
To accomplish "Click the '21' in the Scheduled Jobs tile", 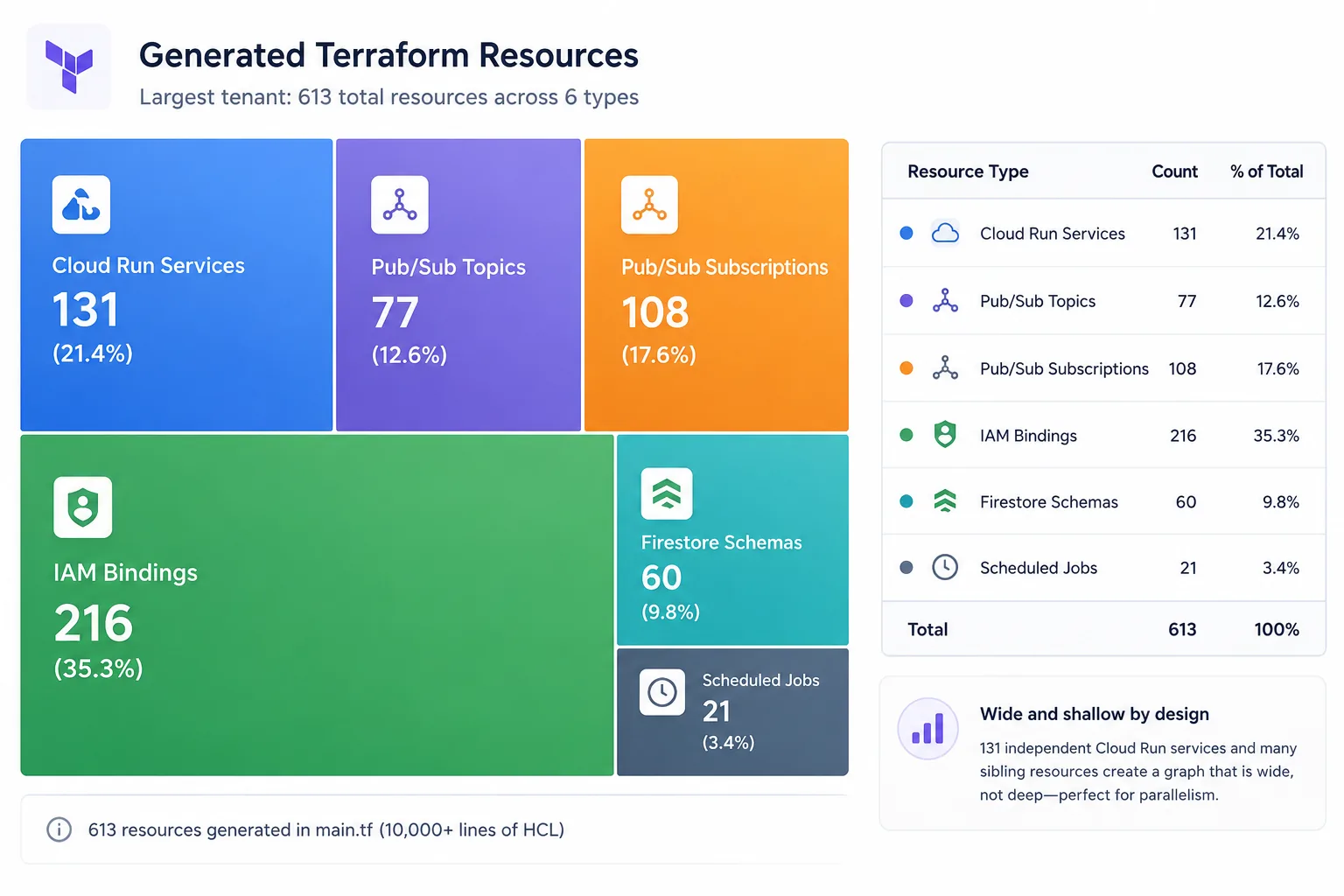I will (717, 711).
